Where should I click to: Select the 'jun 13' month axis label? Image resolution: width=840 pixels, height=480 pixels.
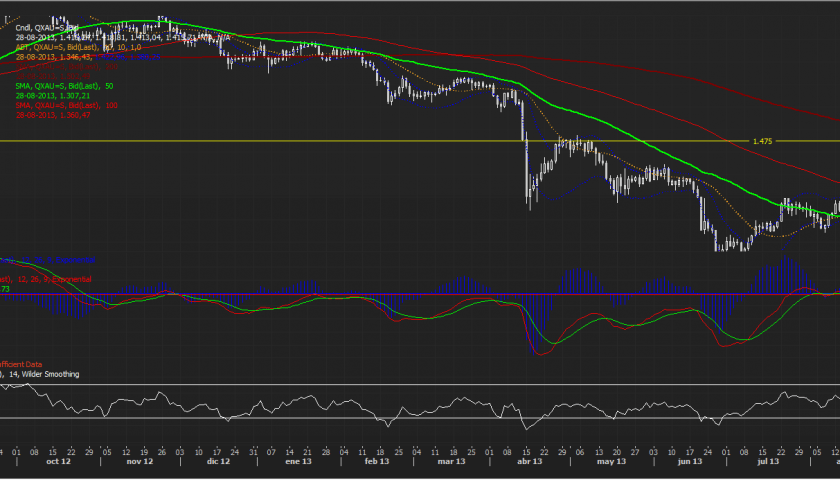690,462
